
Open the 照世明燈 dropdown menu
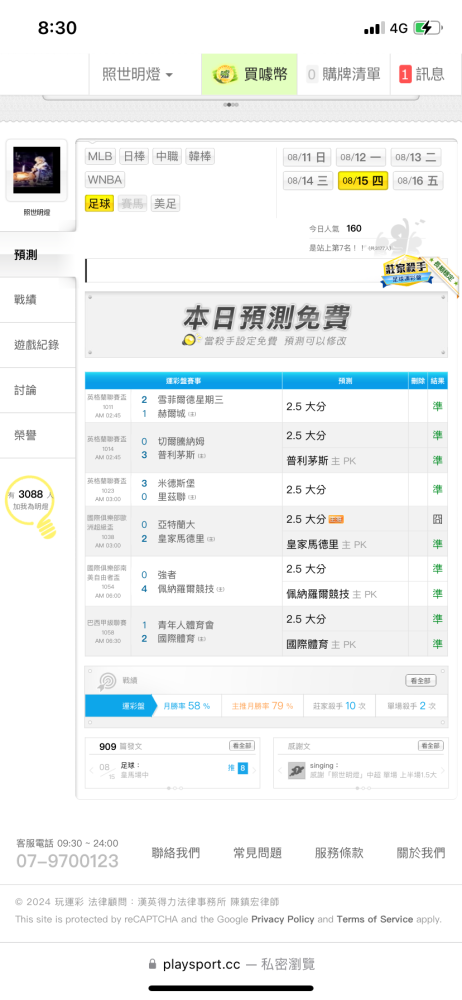coord(138,75)
